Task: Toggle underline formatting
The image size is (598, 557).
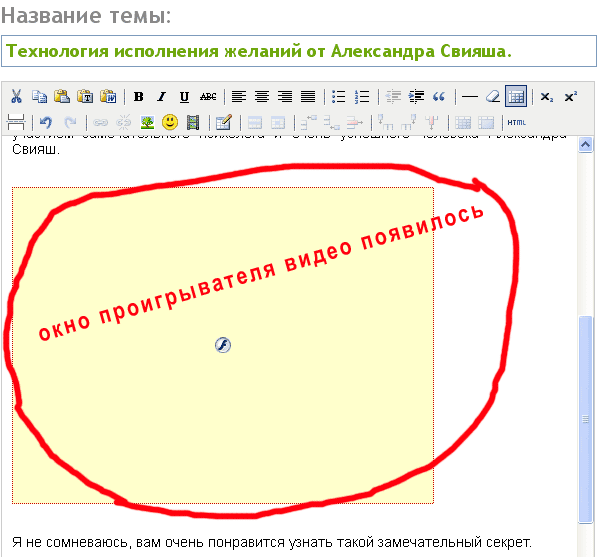Action: tap(185, 97)
